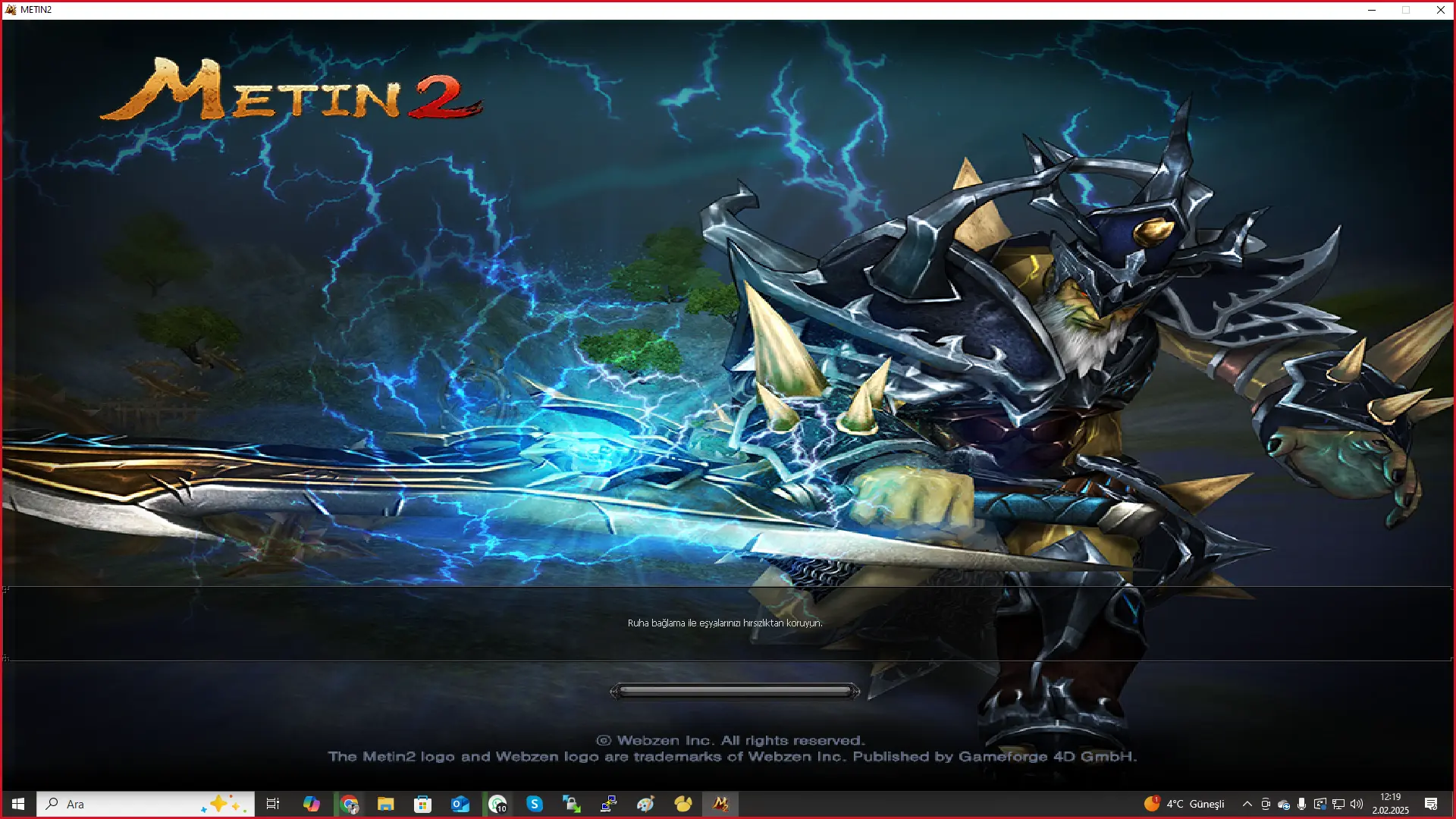Click the METIN2 window title icon

pos(11,10)
